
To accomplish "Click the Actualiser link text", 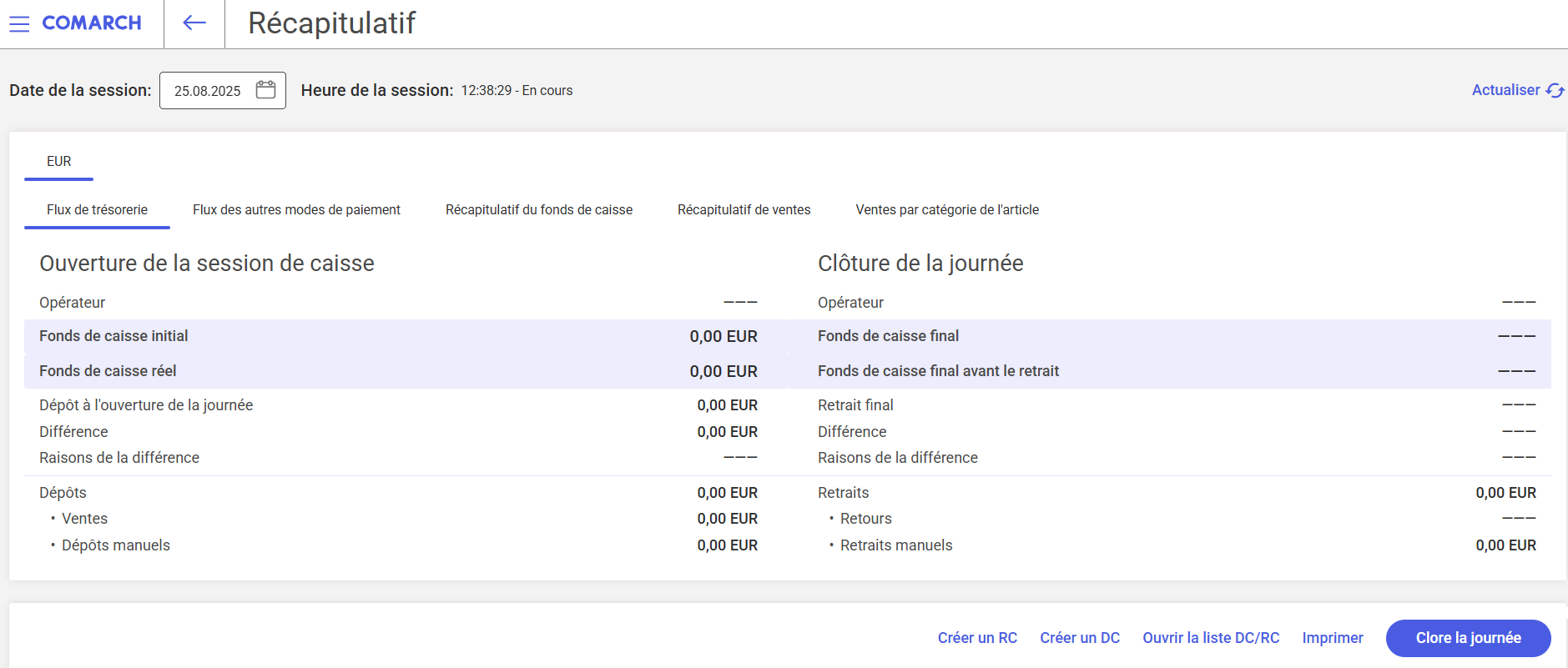I will point(1505,90).
